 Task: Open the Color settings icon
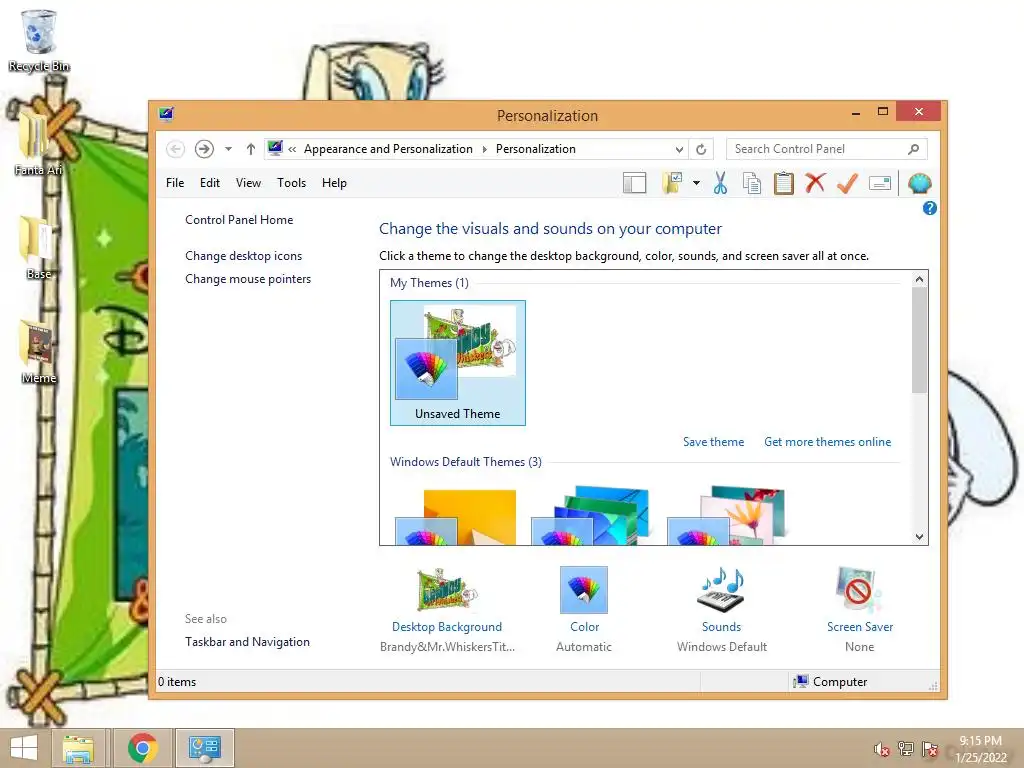point(584,590)
